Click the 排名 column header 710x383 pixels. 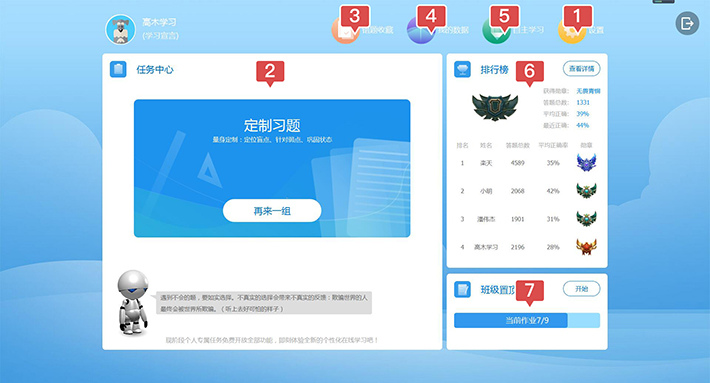[x=462, y=145]
